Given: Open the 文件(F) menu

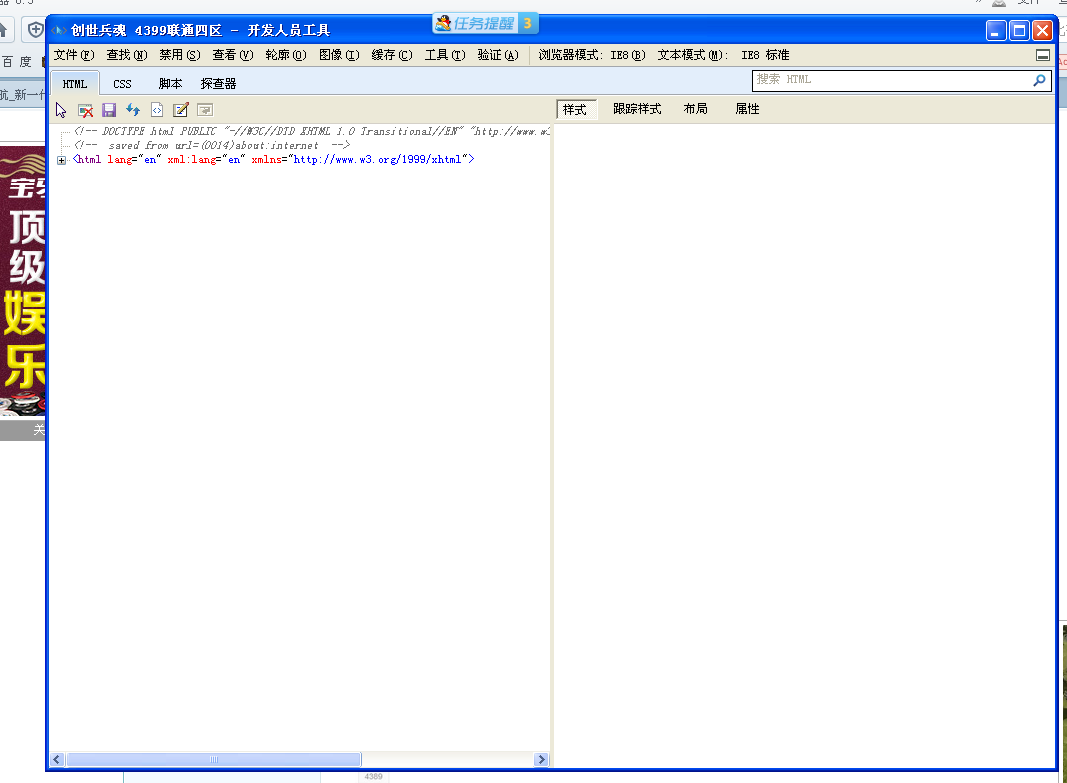Looking at the screenshot, I should click(73, 55).
